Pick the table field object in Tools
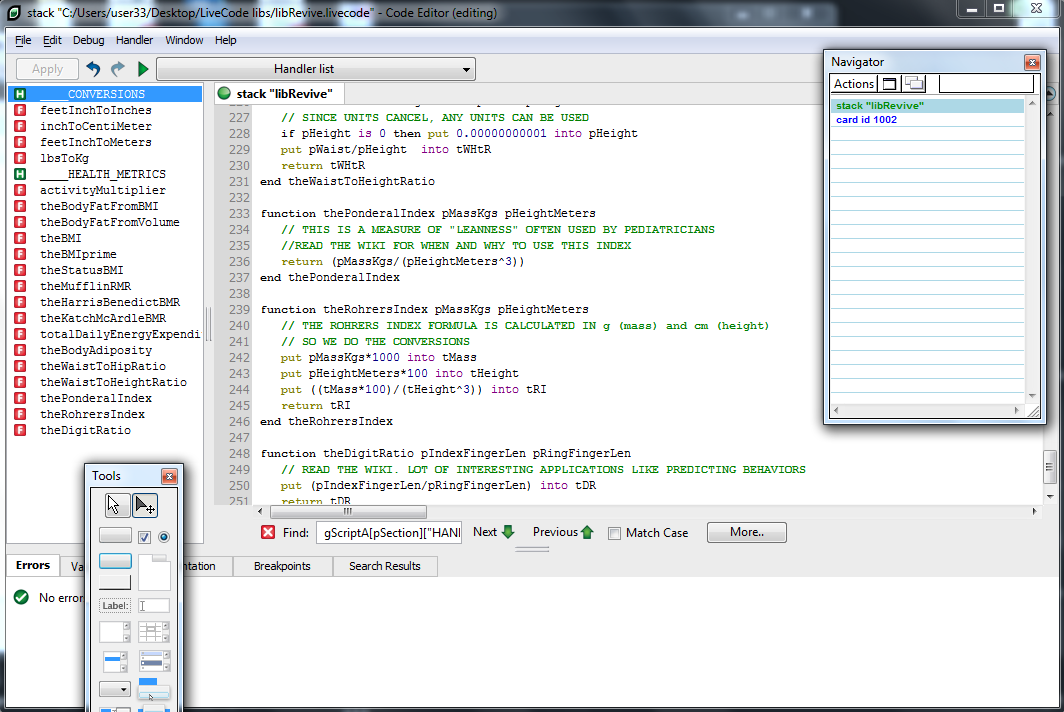The height and width of the screenshot is (712, 1064). (154, 632)
